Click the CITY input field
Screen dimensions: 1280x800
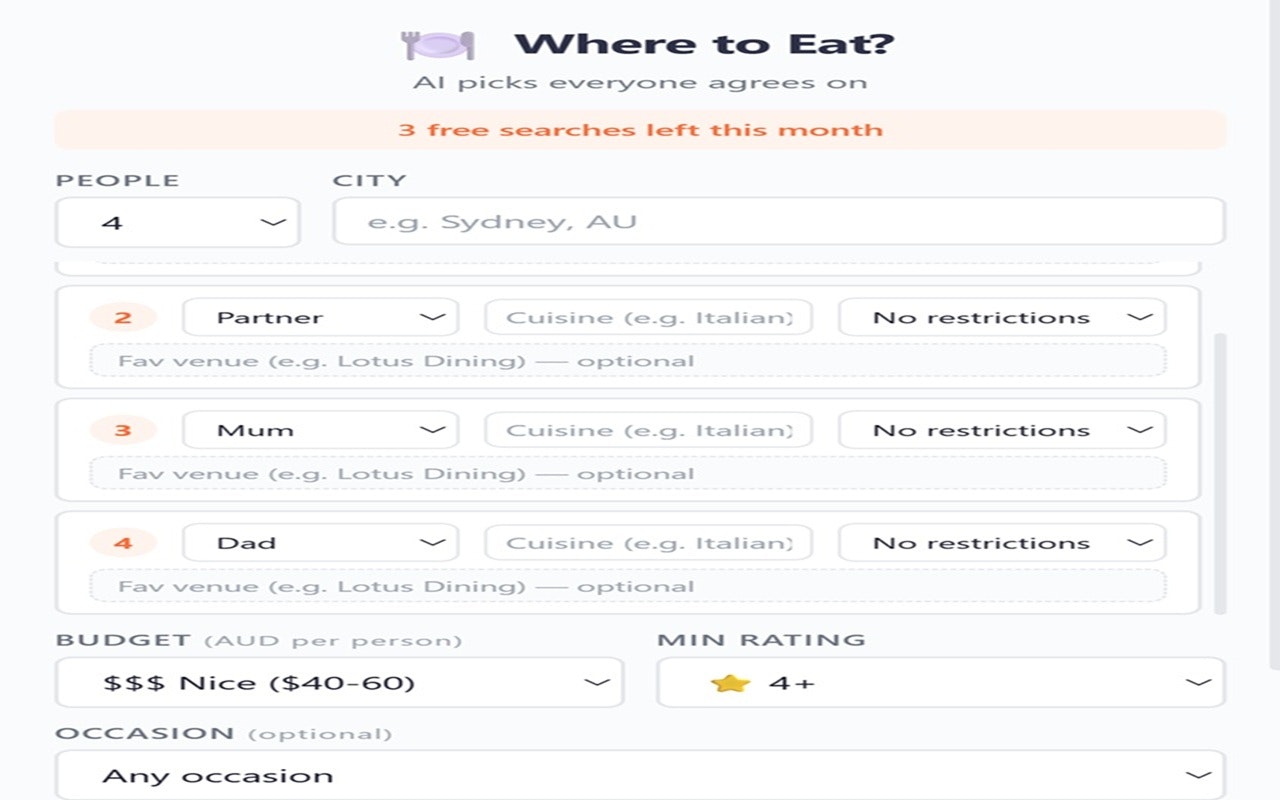coord(777,221)
